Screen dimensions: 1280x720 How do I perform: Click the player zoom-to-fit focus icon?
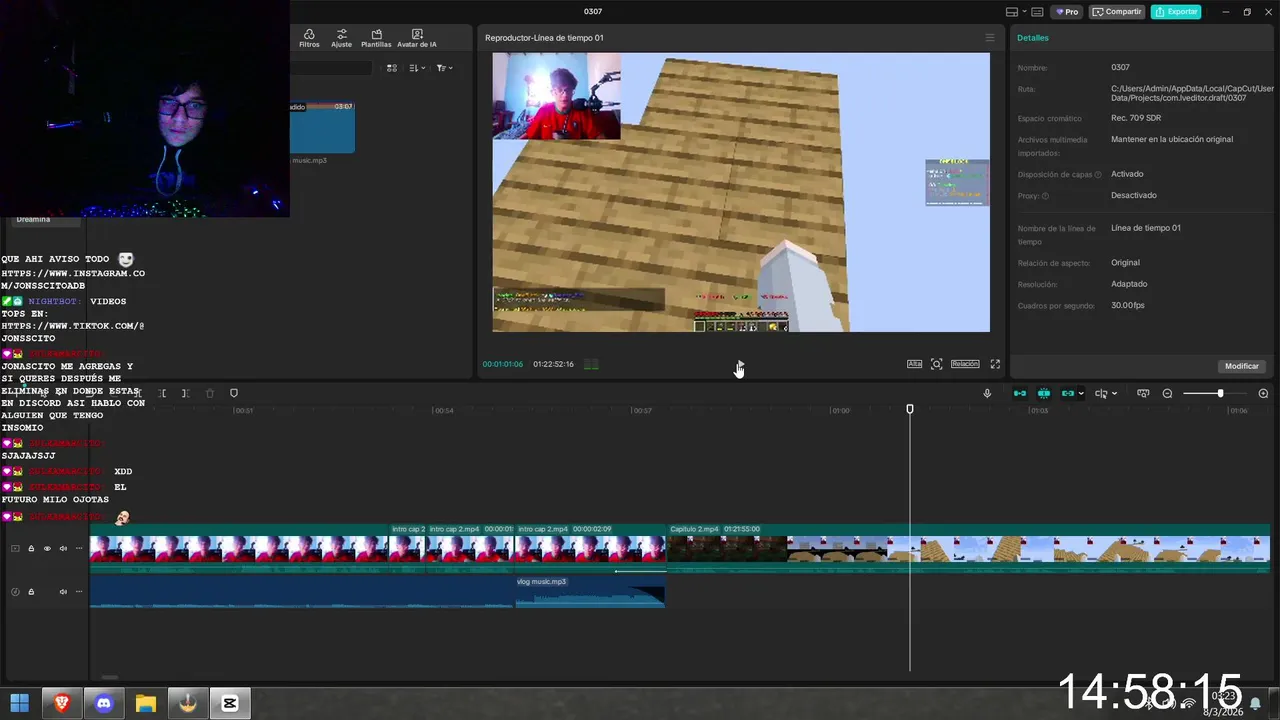937,364
